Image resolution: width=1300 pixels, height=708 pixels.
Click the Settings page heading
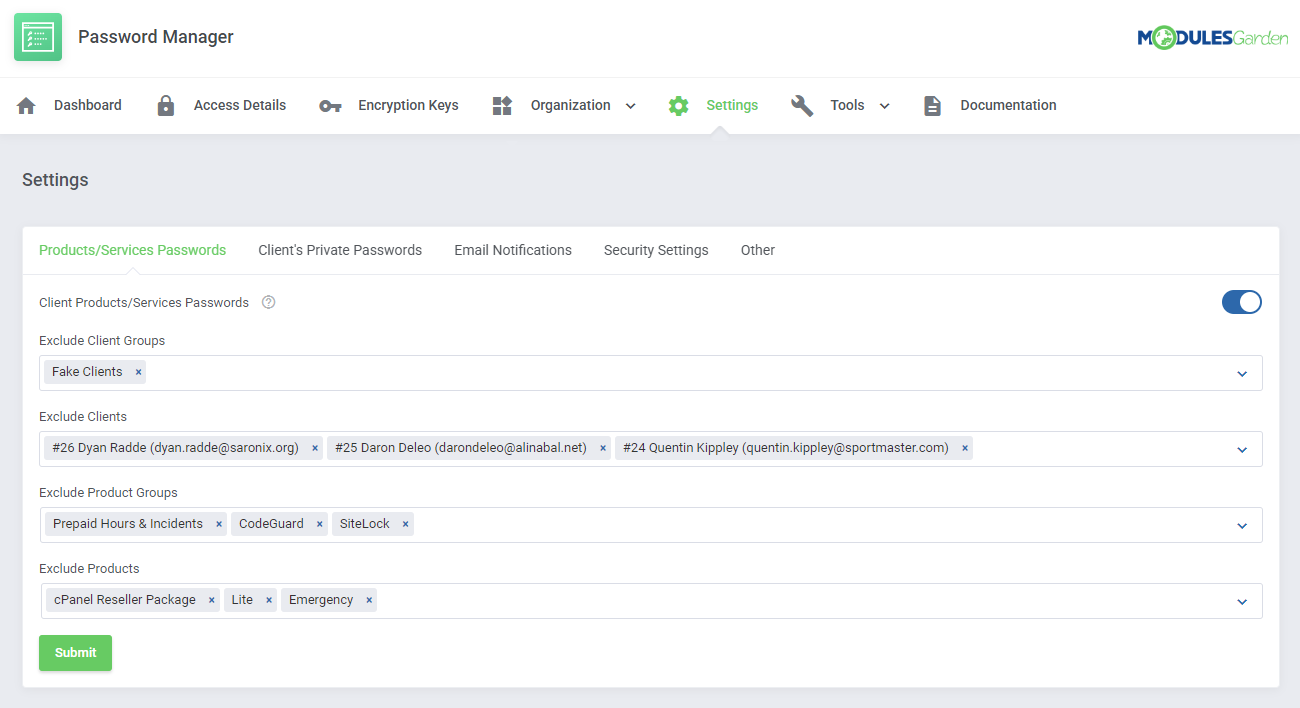[x=55, y=180]
